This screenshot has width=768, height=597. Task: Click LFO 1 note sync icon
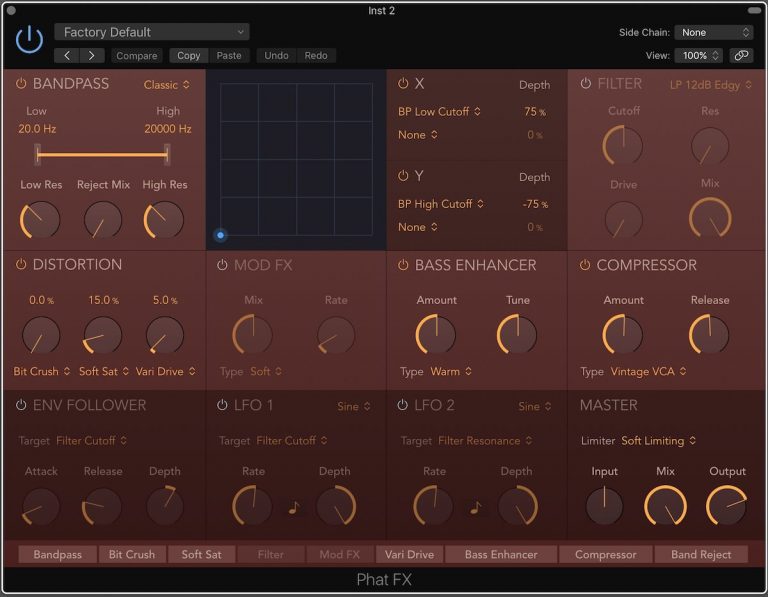293,507
